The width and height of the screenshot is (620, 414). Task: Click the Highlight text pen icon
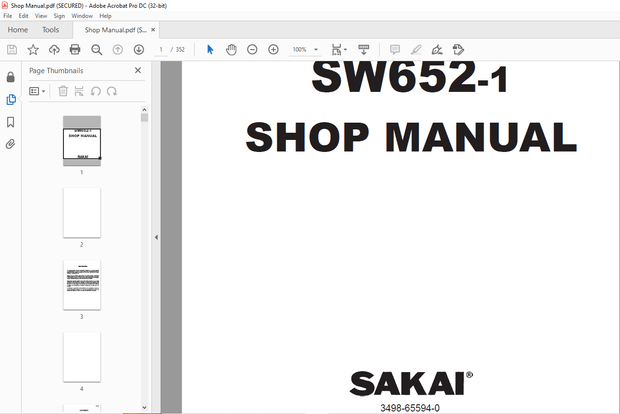click(415, 49)
